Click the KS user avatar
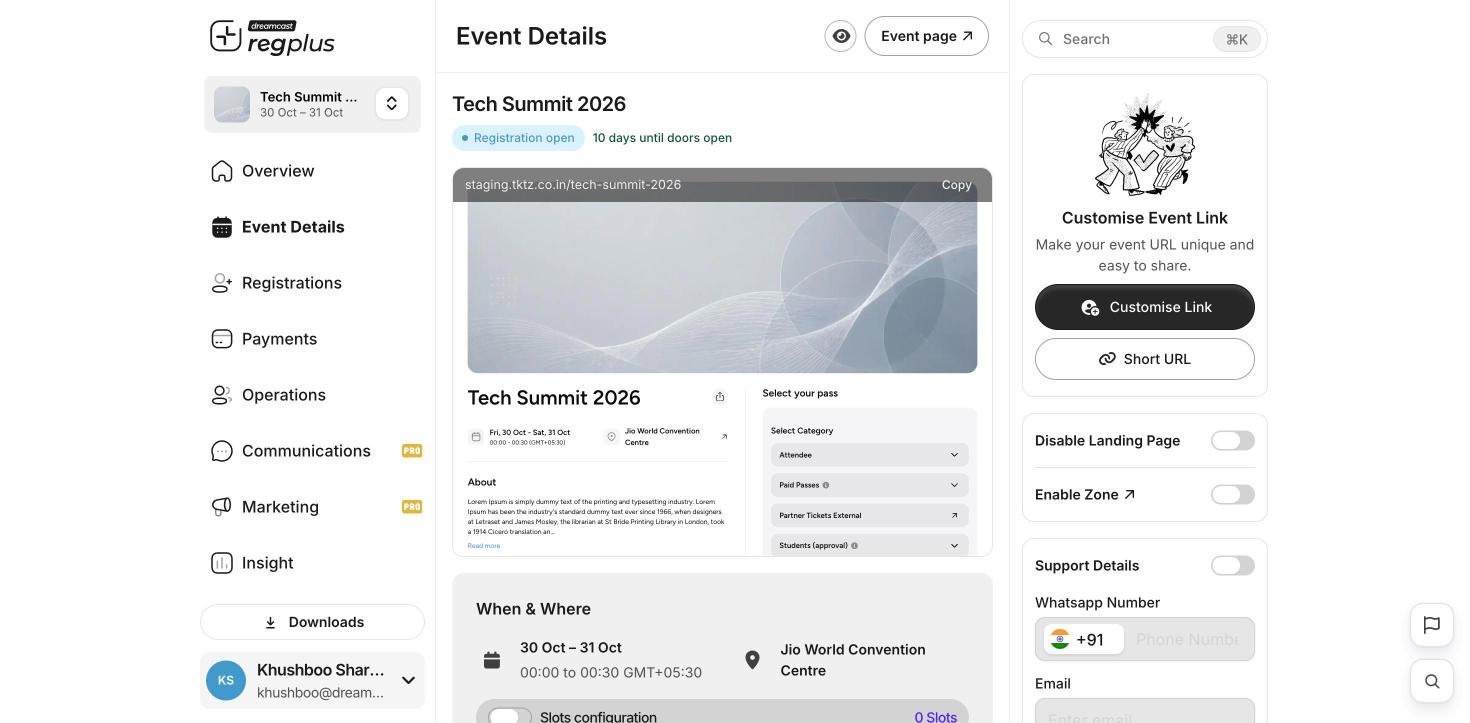 coord(226,680)
